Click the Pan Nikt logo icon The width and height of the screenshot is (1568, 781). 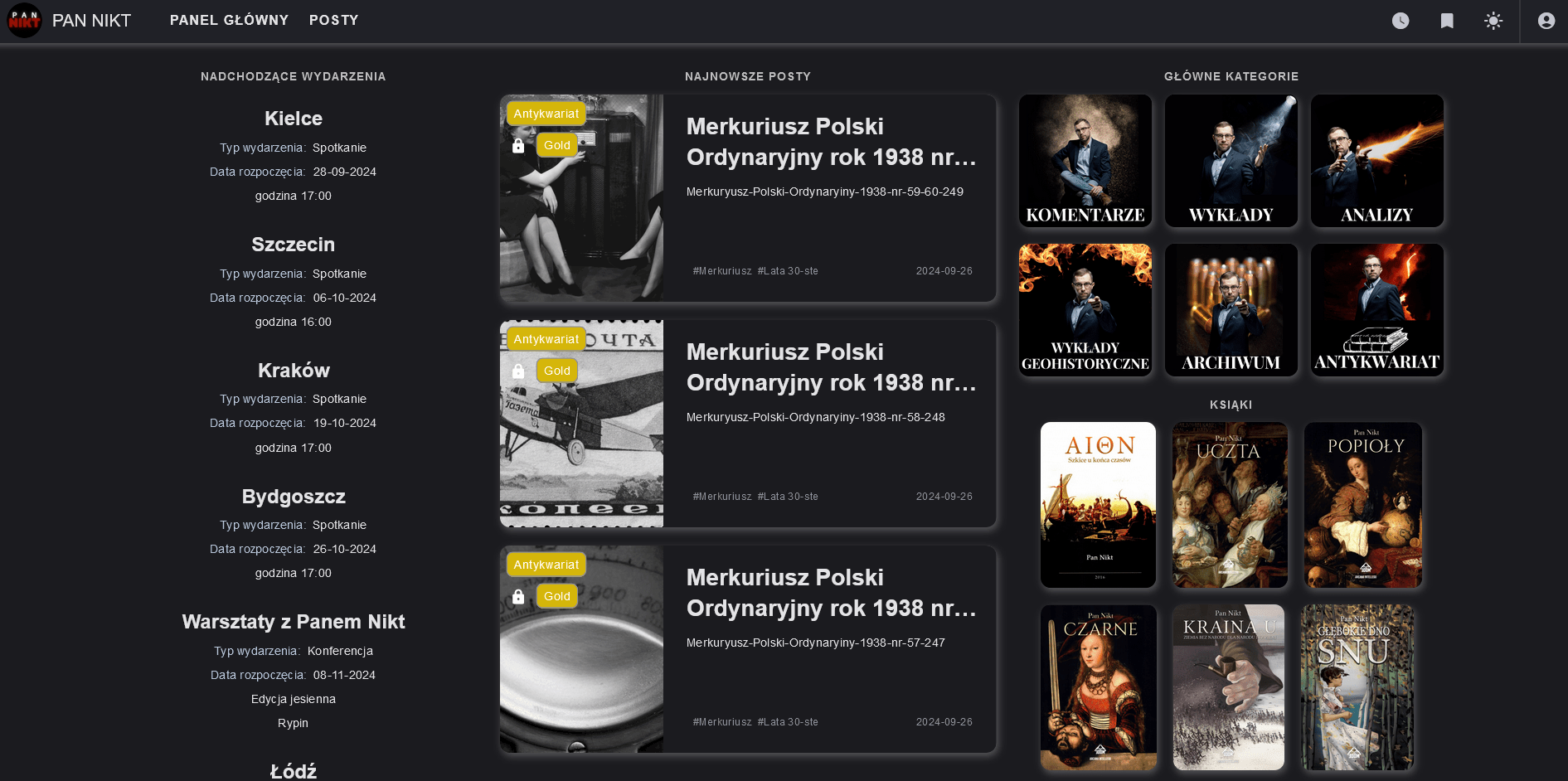pos(24,21)
